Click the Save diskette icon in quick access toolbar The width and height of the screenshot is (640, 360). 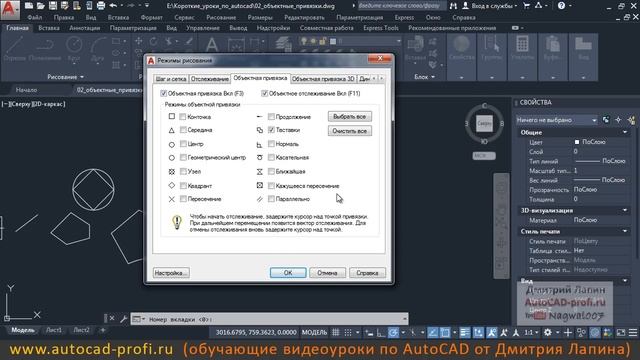tap(53, 6)
